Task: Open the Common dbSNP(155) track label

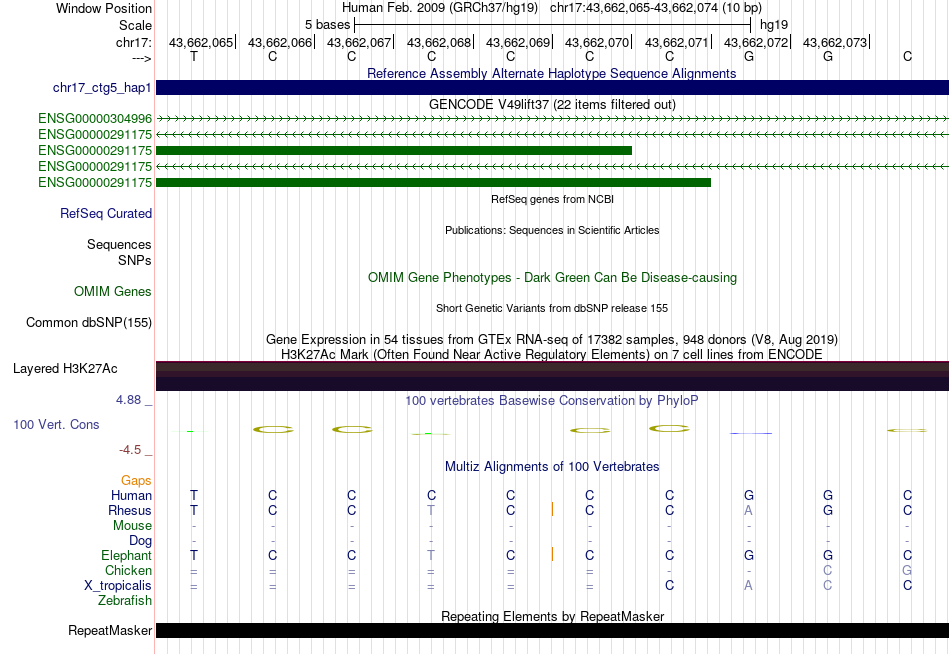Action: (89, 322)
